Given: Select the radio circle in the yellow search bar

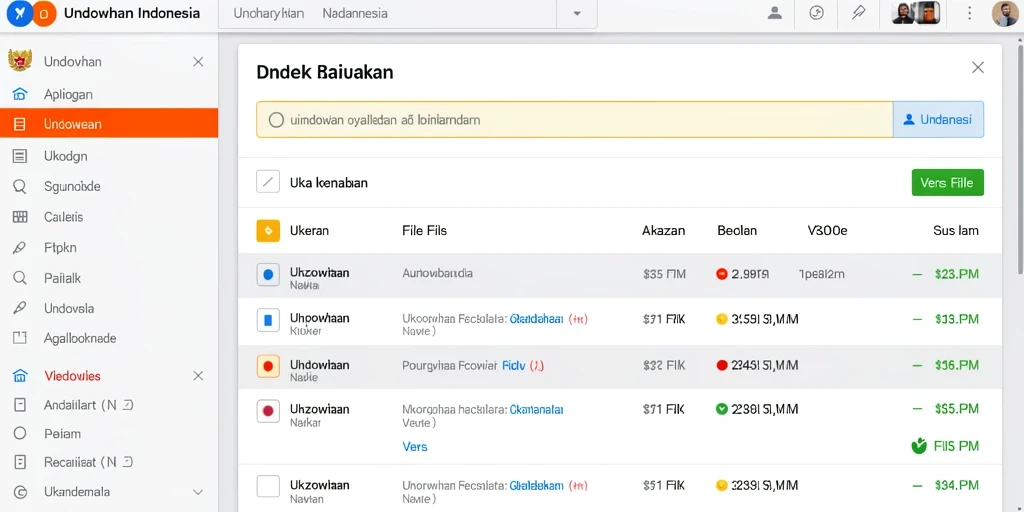Looking at the screenshot, I should (276, 120).
